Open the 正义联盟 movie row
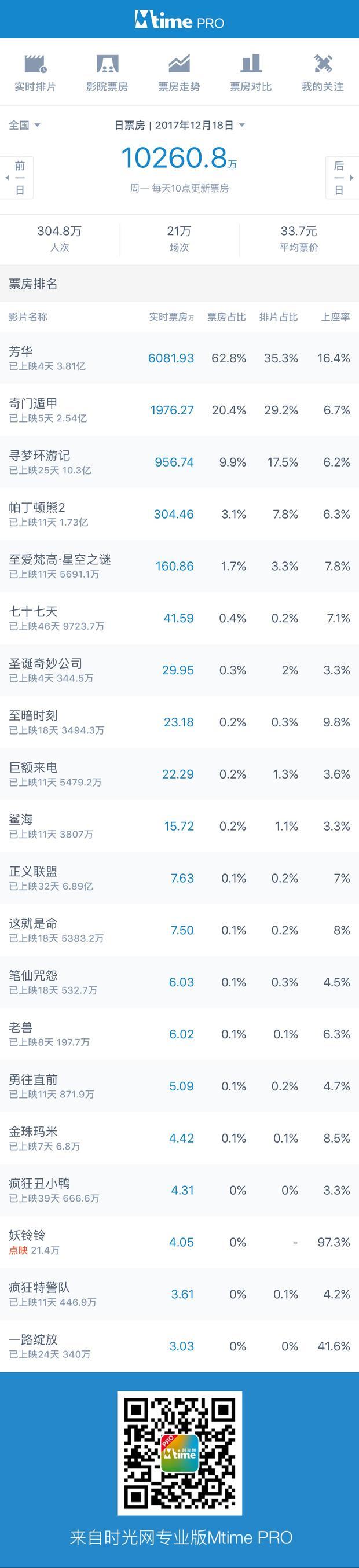 [179, 879]
